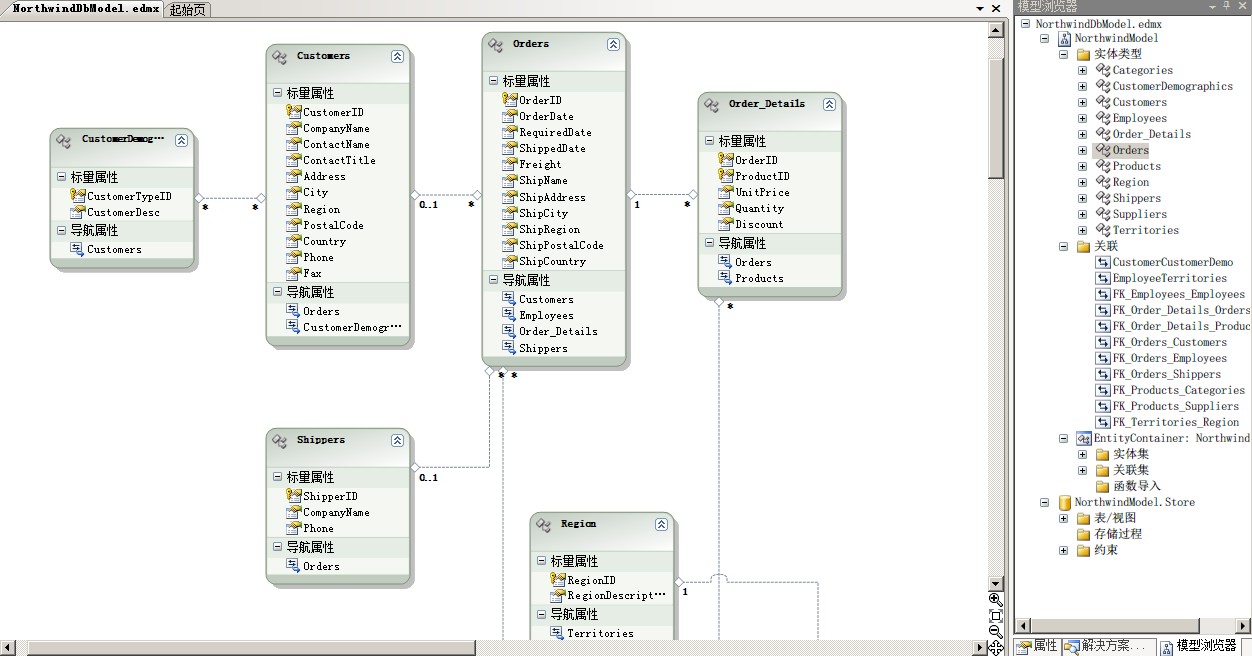Click the Shippers entity header icon

pyautogui.click(x=281, y=441)
